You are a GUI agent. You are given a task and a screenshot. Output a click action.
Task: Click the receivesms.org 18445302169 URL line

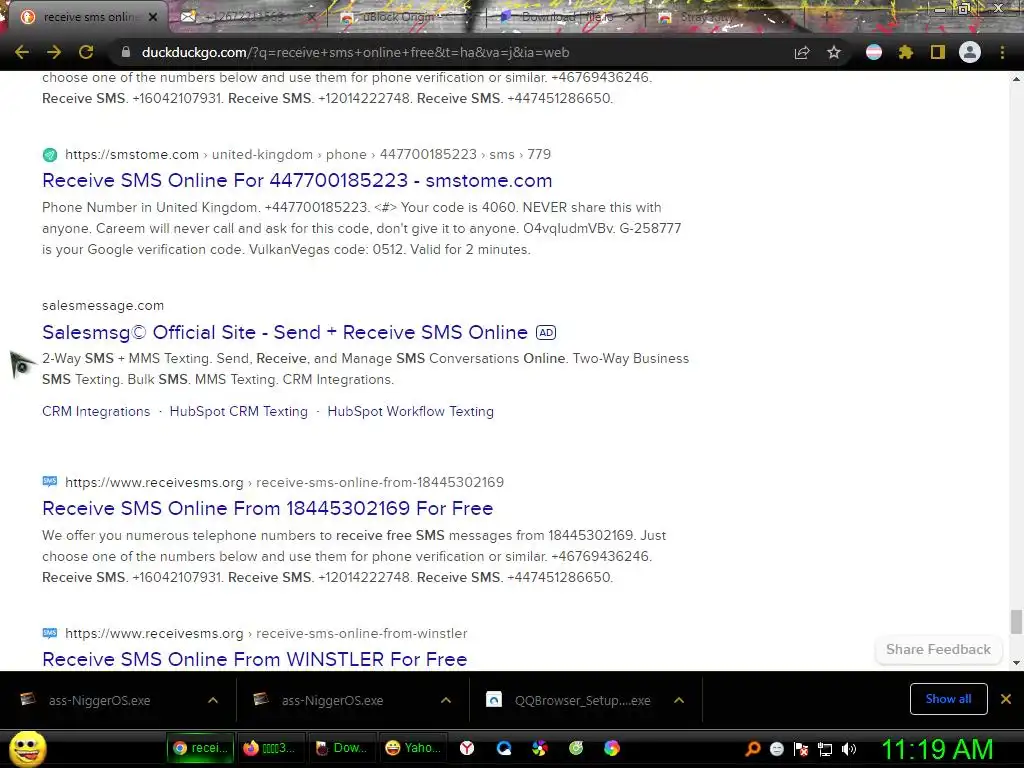tap(285, 482)
